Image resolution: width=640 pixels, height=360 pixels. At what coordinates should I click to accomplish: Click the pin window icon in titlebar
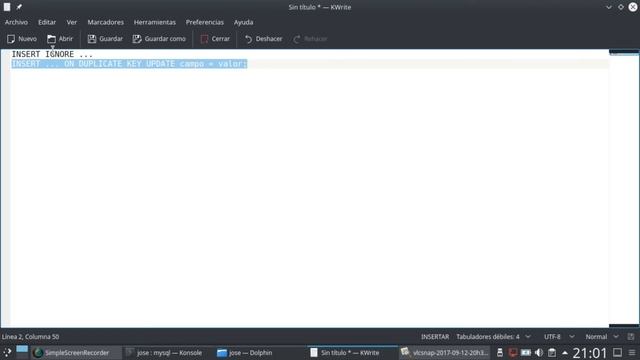(19, 7)
